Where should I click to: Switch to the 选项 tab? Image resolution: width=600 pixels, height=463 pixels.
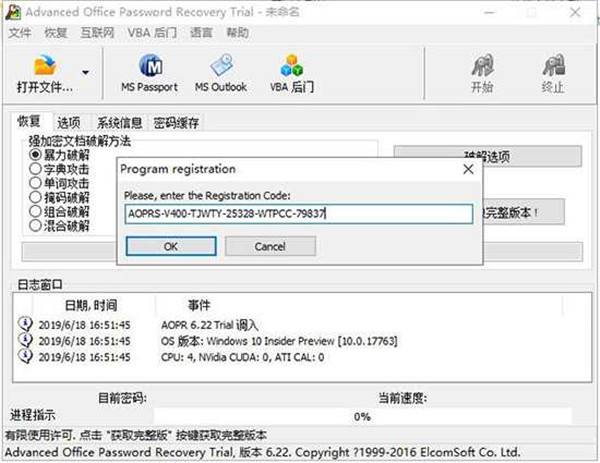69,123
